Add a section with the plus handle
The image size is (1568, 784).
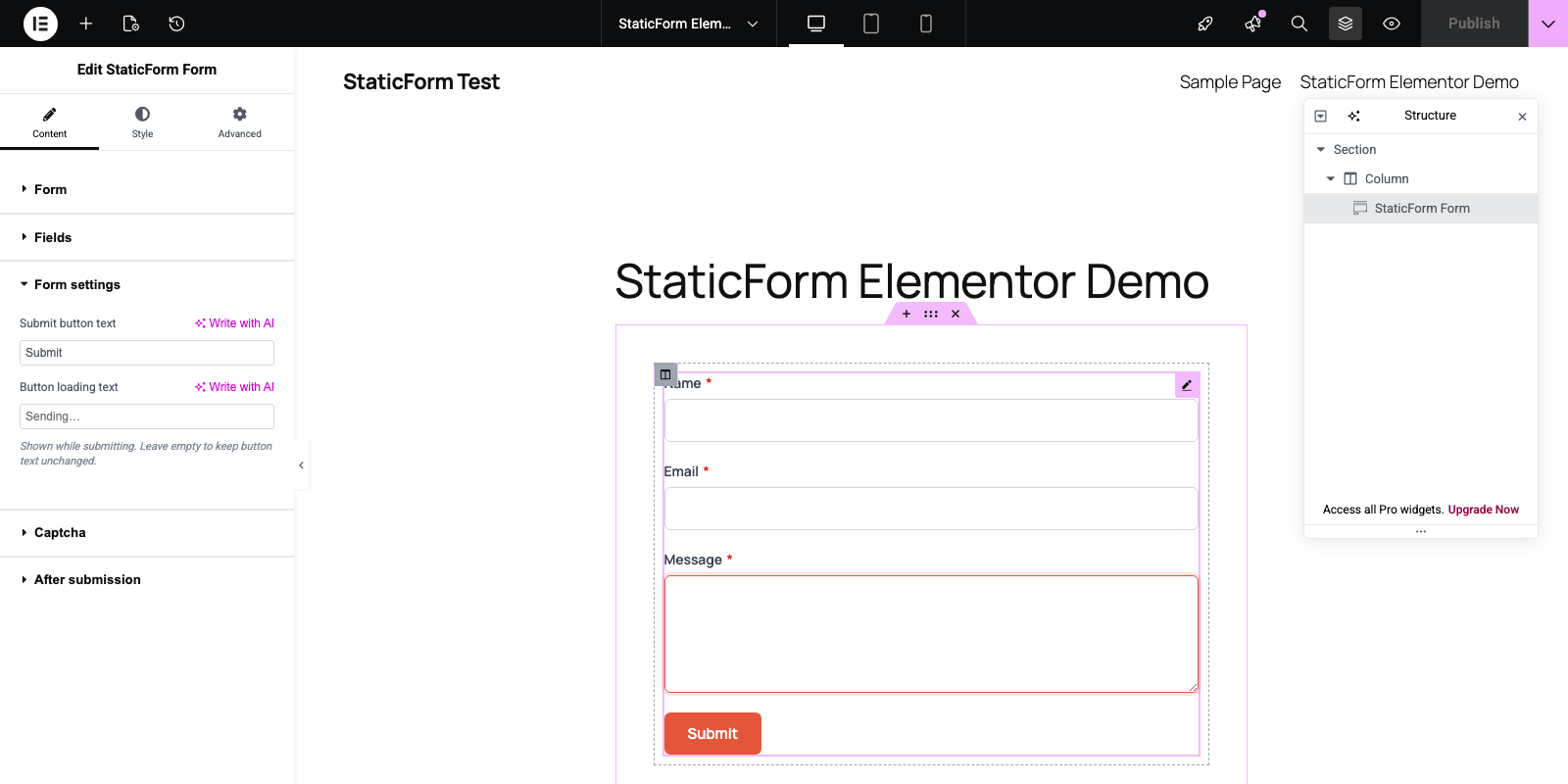(x=906, y=315)
